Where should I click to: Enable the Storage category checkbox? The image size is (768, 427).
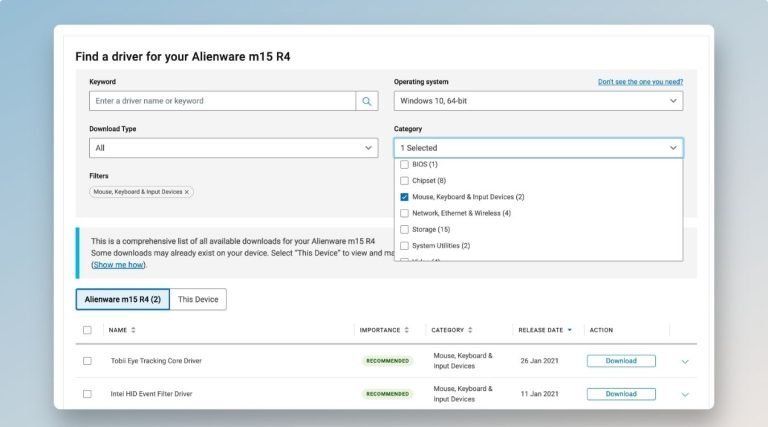coord(404,229)
